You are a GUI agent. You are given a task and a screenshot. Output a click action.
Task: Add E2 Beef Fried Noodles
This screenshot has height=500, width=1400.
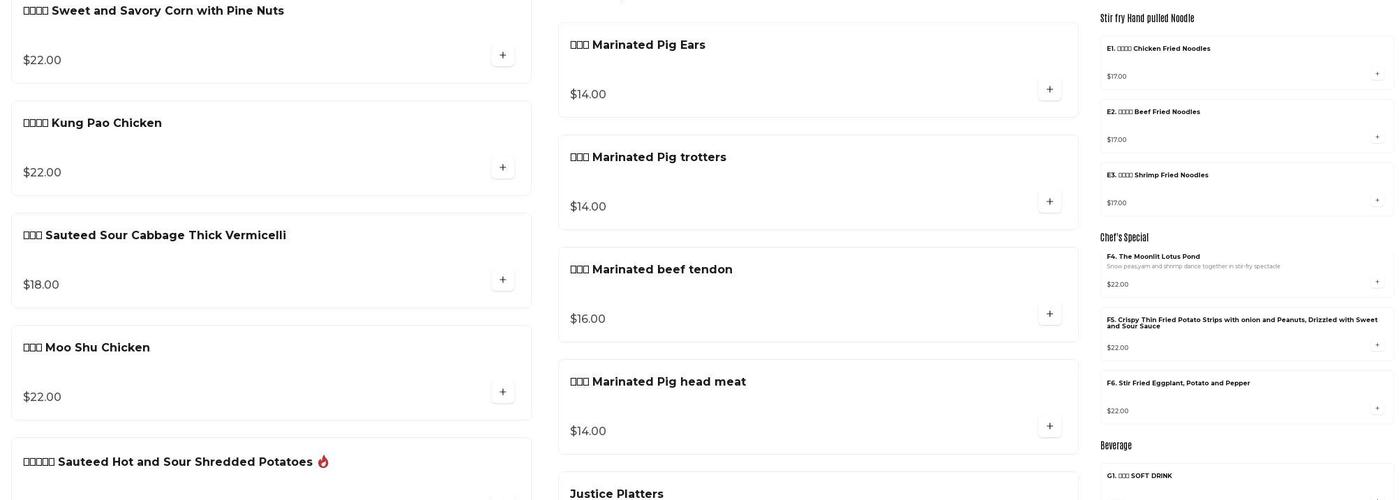1377,137
